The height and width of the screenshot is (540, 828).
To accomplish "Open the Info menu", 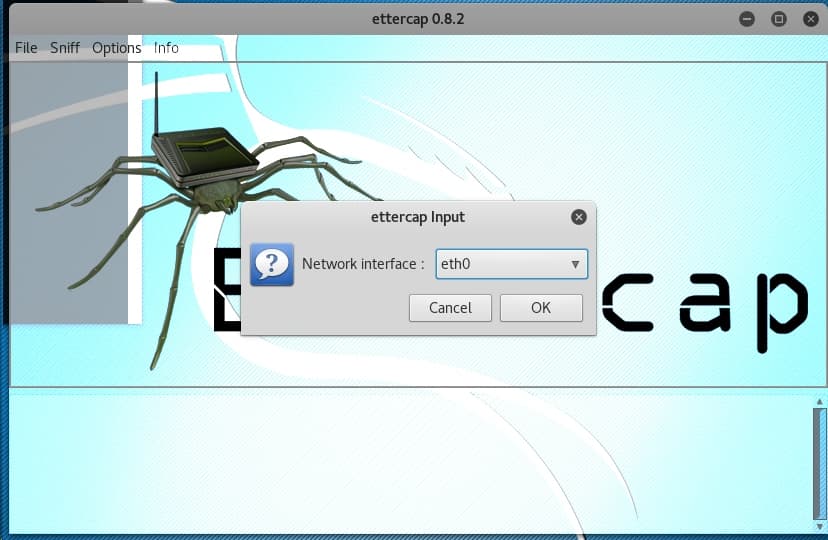I will (166, 48).
